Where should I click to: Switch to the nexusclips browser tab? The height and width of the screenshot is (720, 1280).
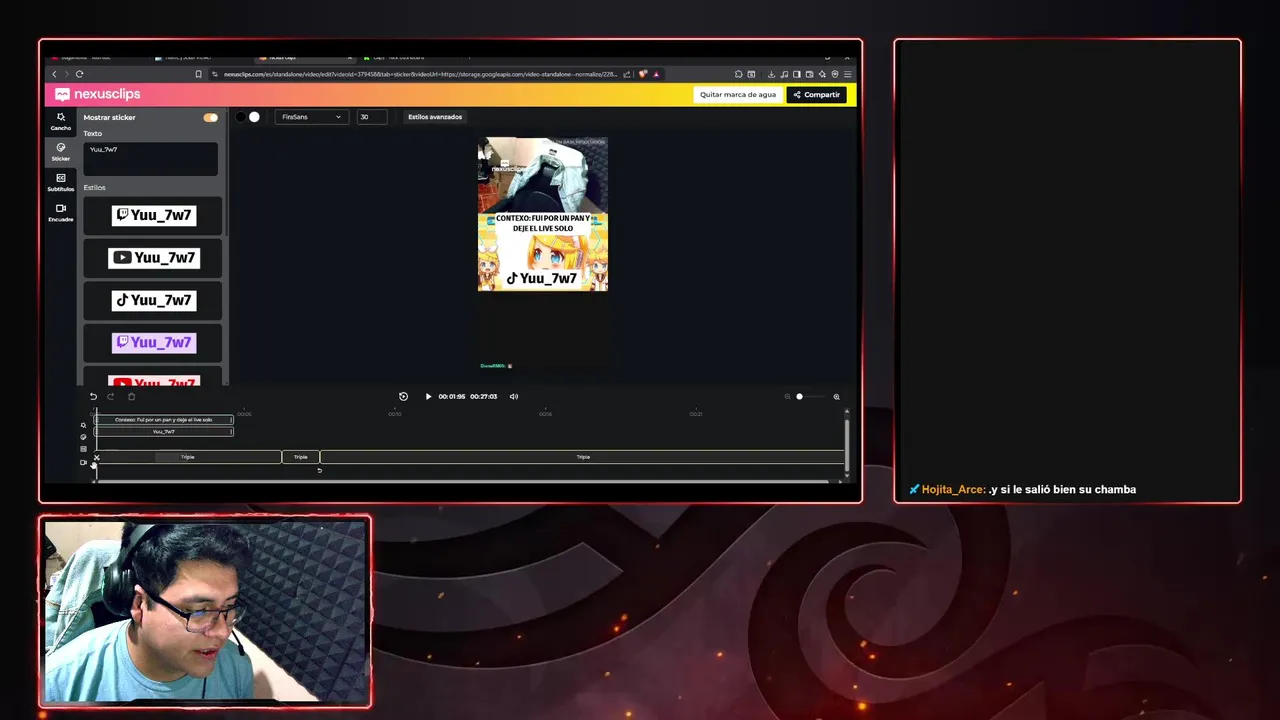pyautogui.click(x=304, y=57)
